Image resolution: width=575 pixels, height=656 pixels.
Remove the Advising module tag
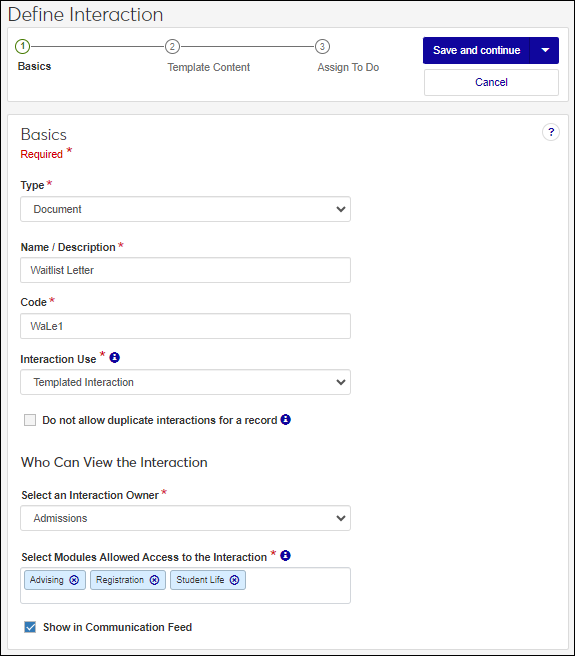pyautogui.click(x=74, y=580)
